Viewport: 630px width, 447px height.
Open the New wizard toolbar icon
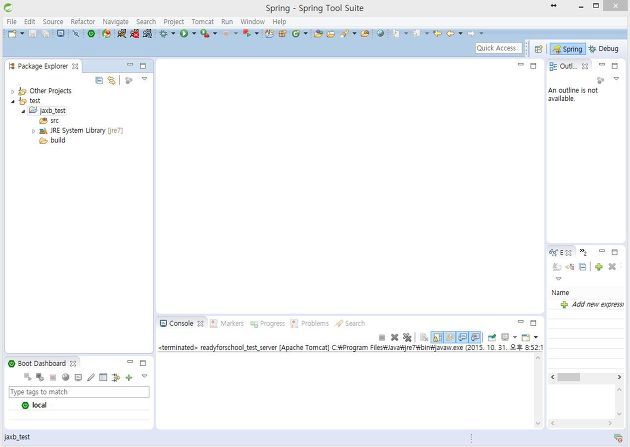tap(12, 34)
